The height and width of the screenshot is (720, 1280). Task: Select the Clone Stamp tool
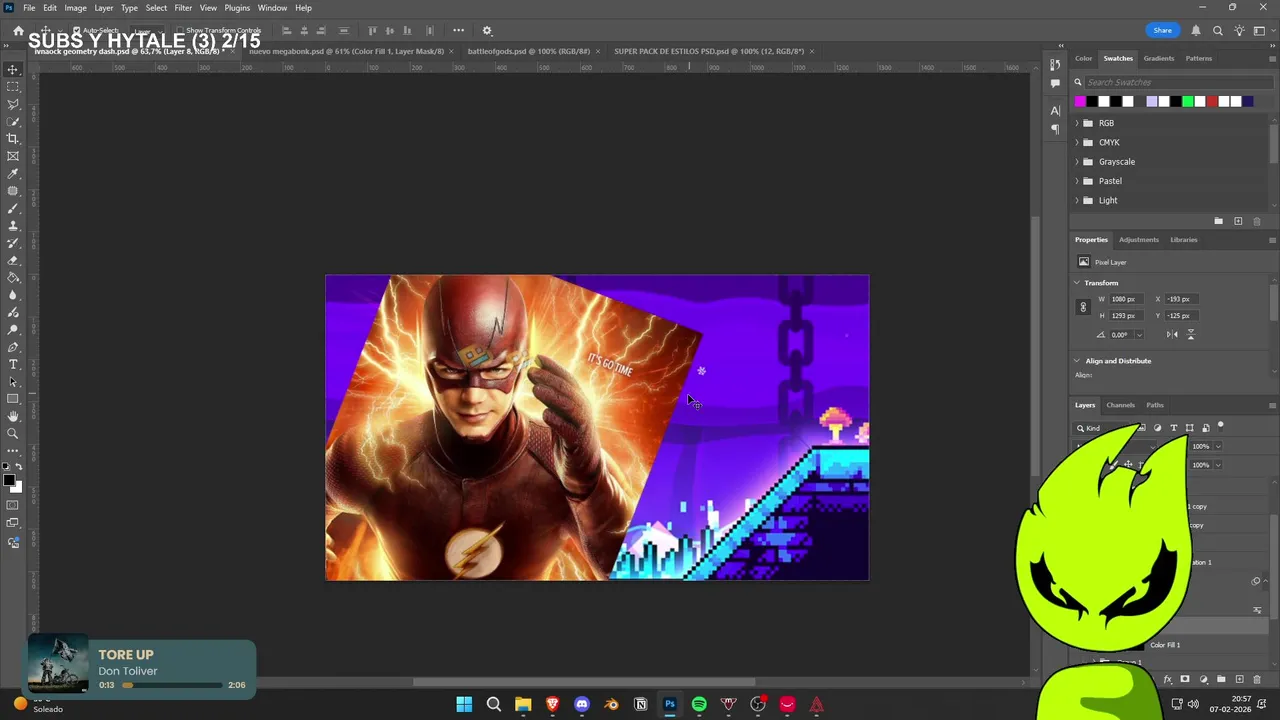[x=13, y=225]
